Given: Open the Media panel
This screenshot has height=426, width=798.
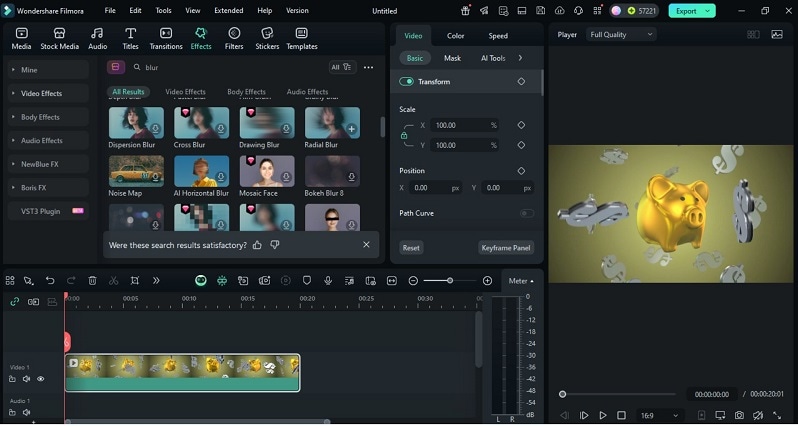Looking at the screenshot, I should click(x=21, y=39).
